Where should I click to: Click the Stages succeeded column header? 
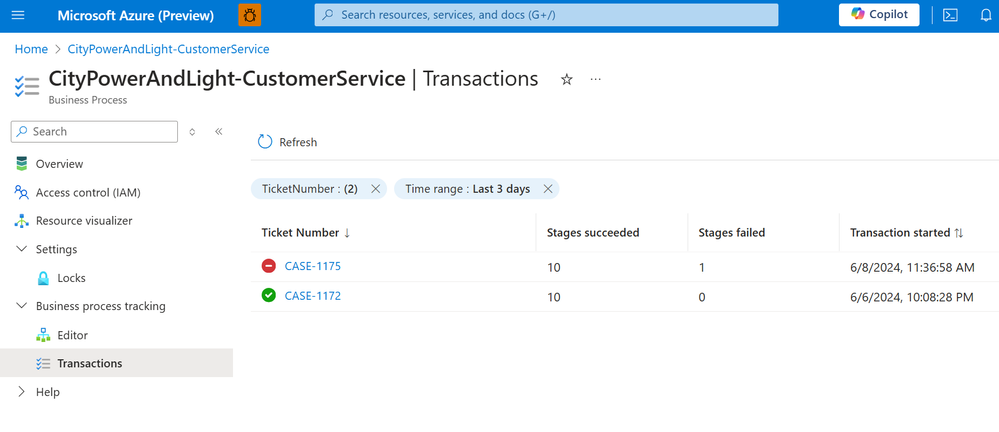click(x=593, y=233)
